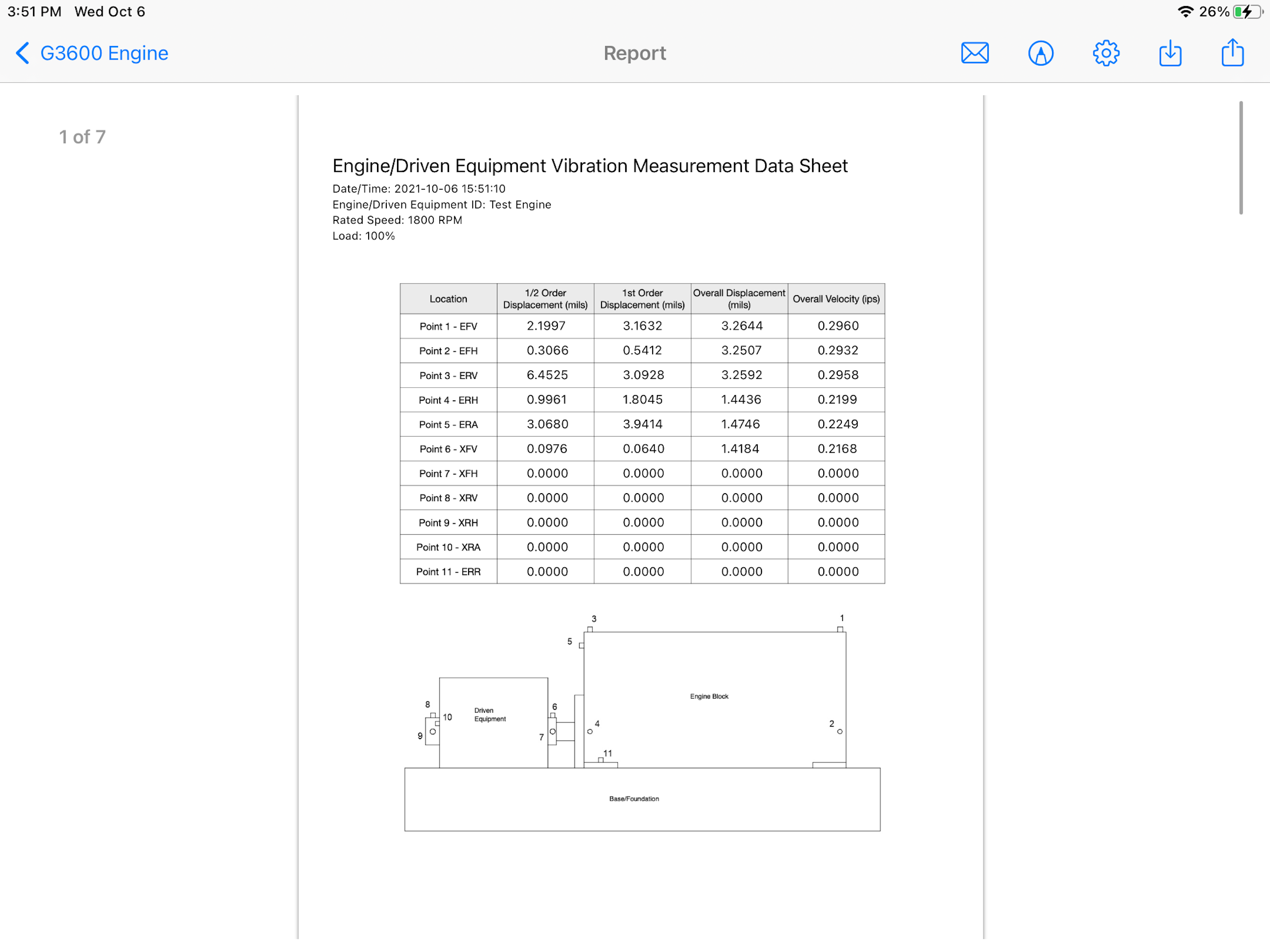Tap the Engine Block label in the diagram
This screenshot has width=1270, height=952.
pyautogui.click(x=709, y=696)
